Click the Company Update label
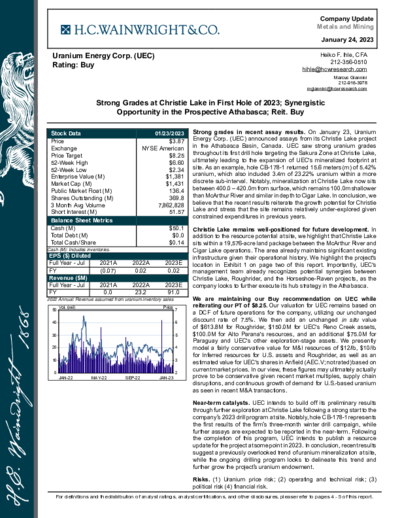This screenshot has width=400, height=518. 347,19
